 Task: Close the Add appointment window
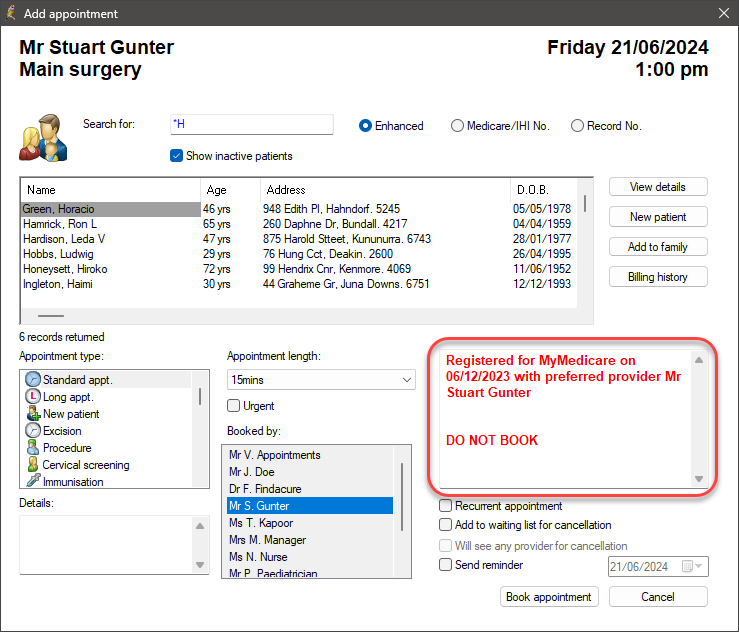pyautogui.click(x=724, y=13)
